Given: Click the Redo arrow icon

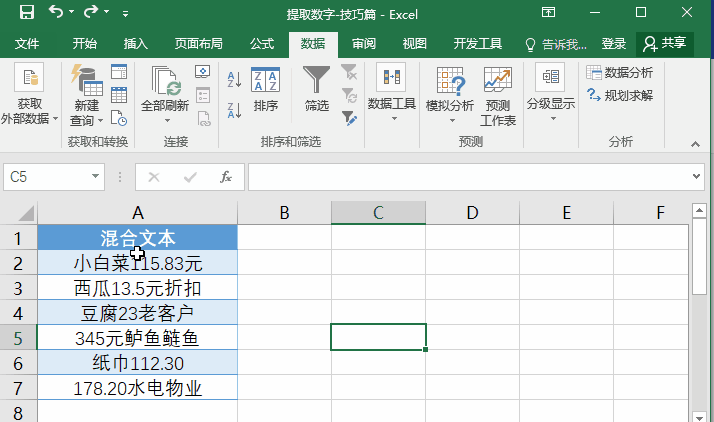Looking at the screenshot, I should pyautogui.click(x=91, y=11).
